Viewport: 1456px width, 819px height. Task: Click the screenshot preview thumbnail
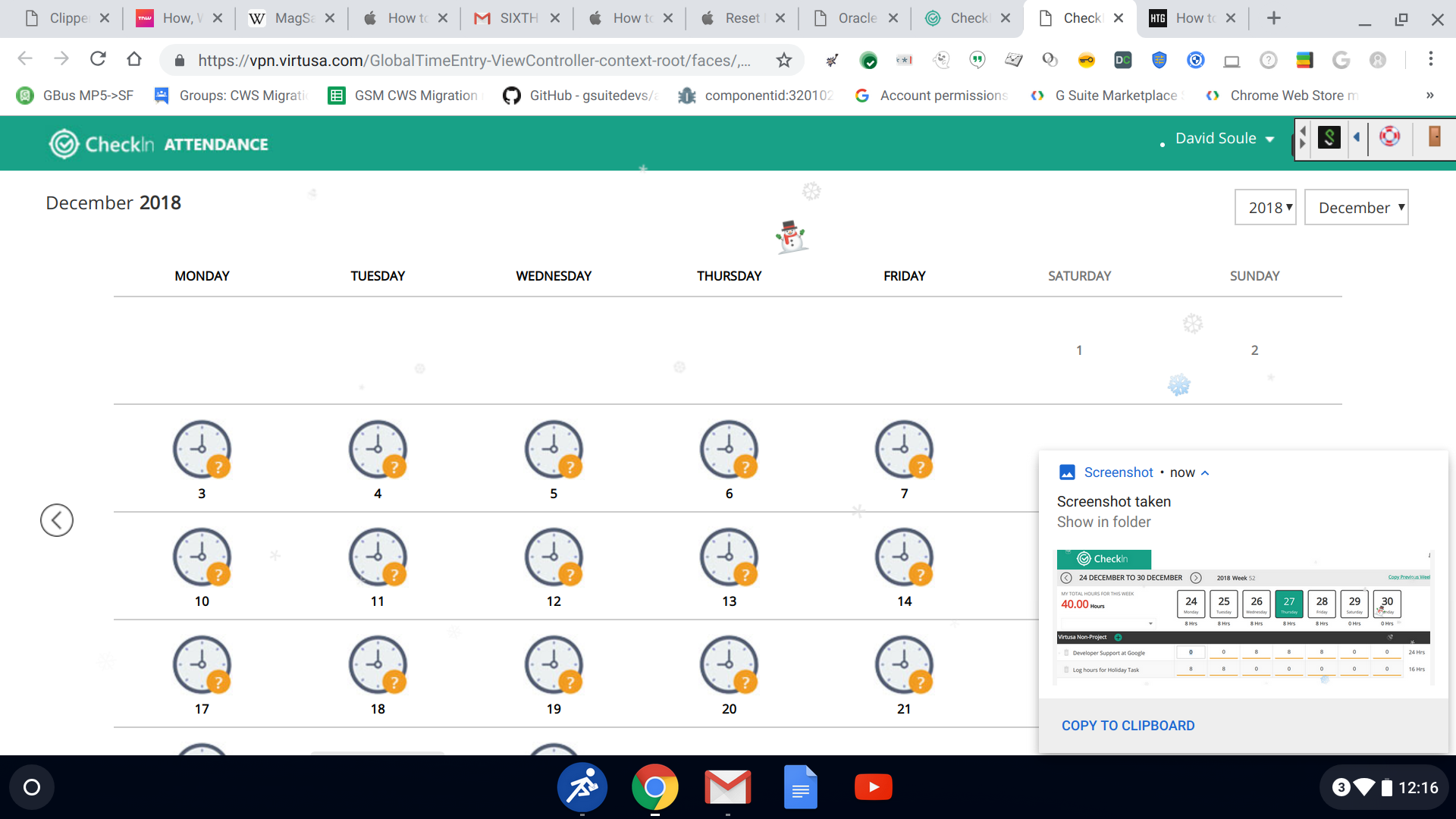1244,616
